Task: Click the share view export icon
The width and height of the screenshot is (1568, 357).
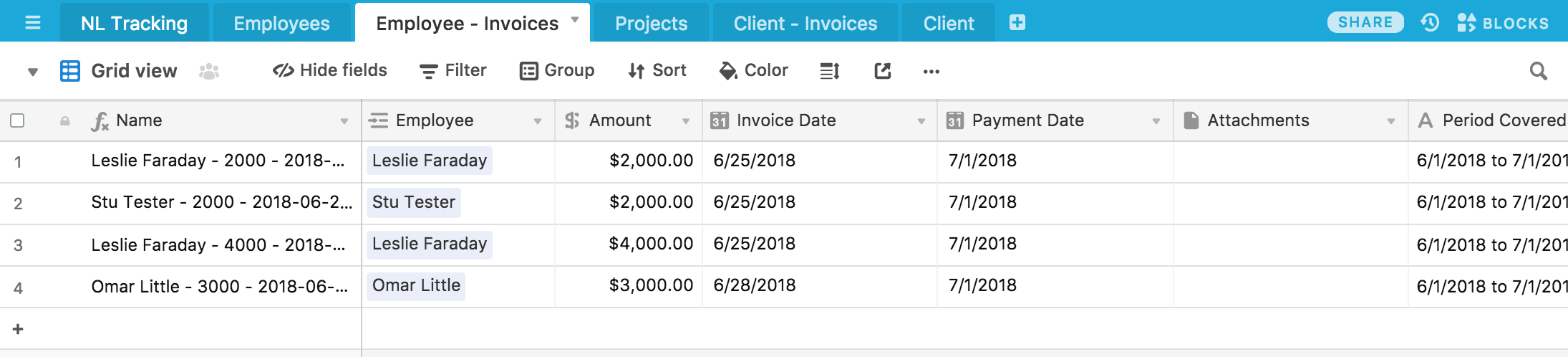Action: tap(882, 71)
